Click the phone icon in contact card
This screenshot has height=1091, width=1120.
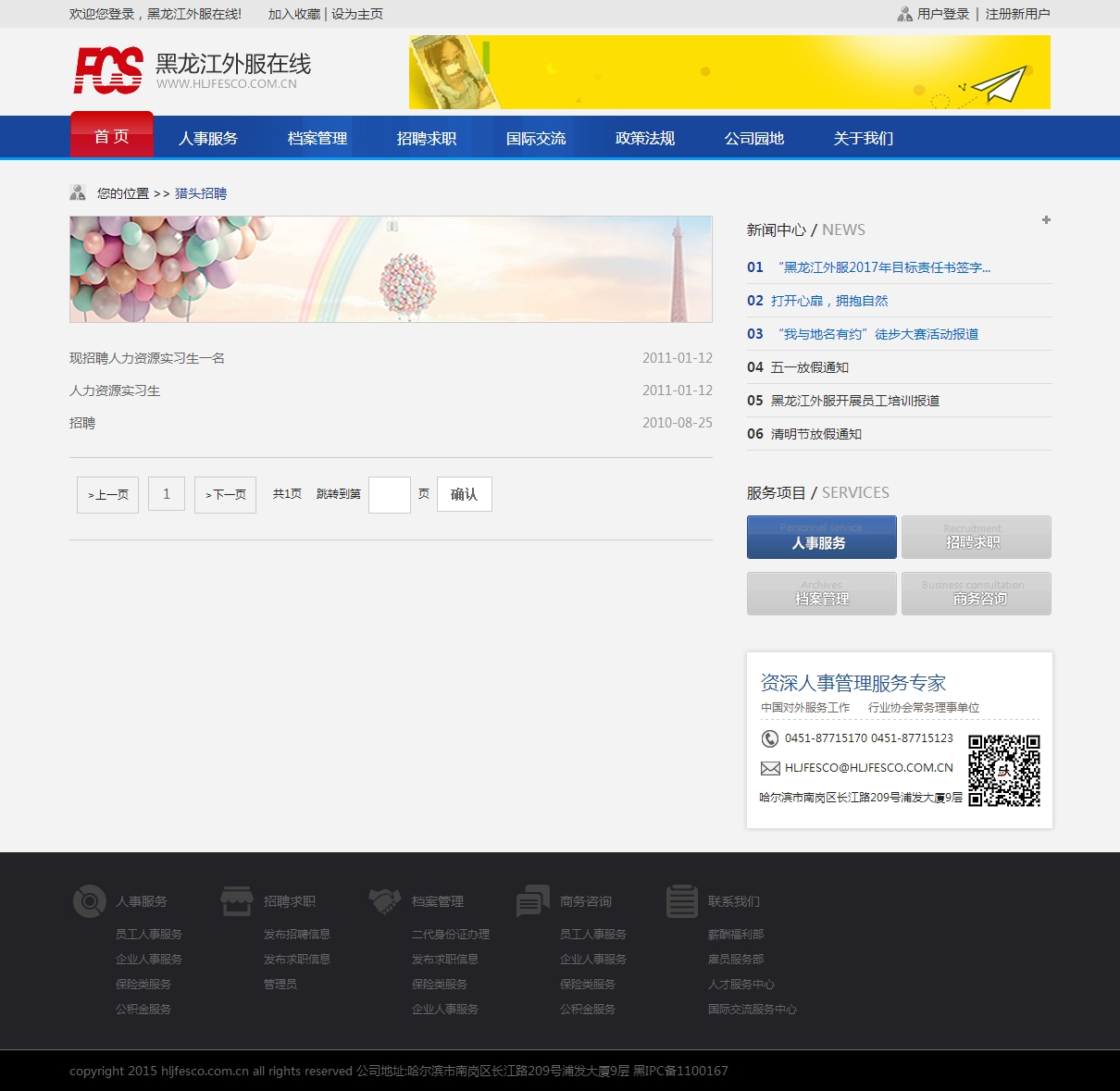tap(769, 738)
